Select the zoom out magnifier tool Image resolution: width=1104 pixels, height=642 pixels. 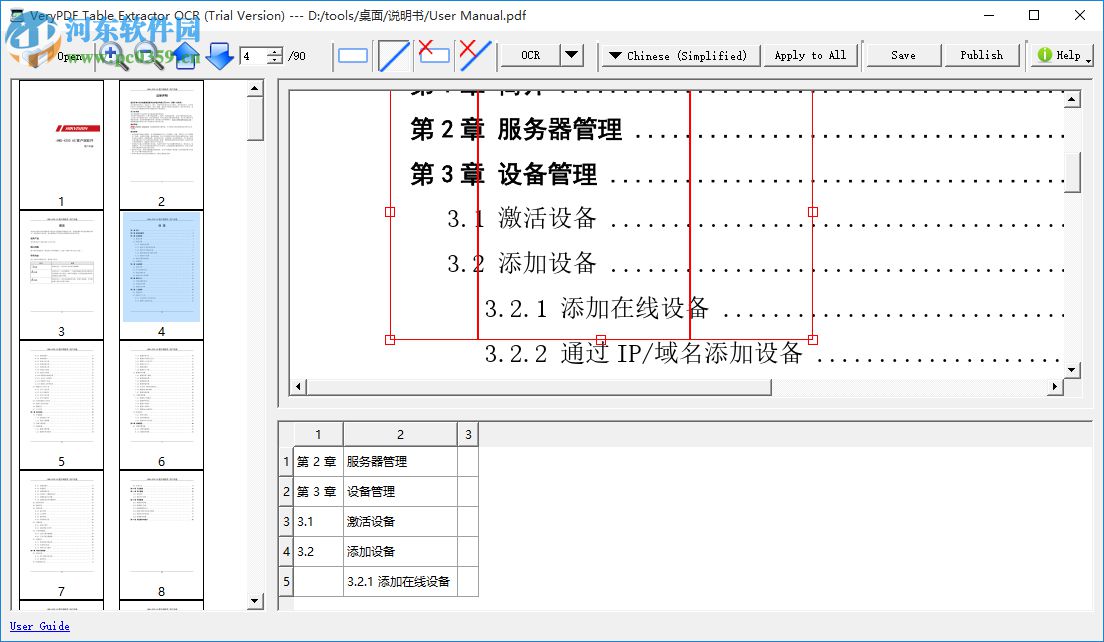[x=146, y=52]
